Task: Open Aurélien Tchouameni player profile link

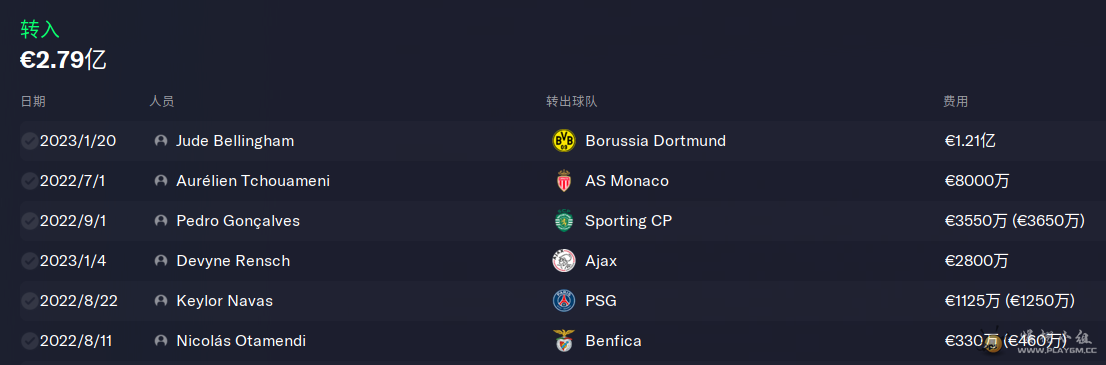Action: 253,181
